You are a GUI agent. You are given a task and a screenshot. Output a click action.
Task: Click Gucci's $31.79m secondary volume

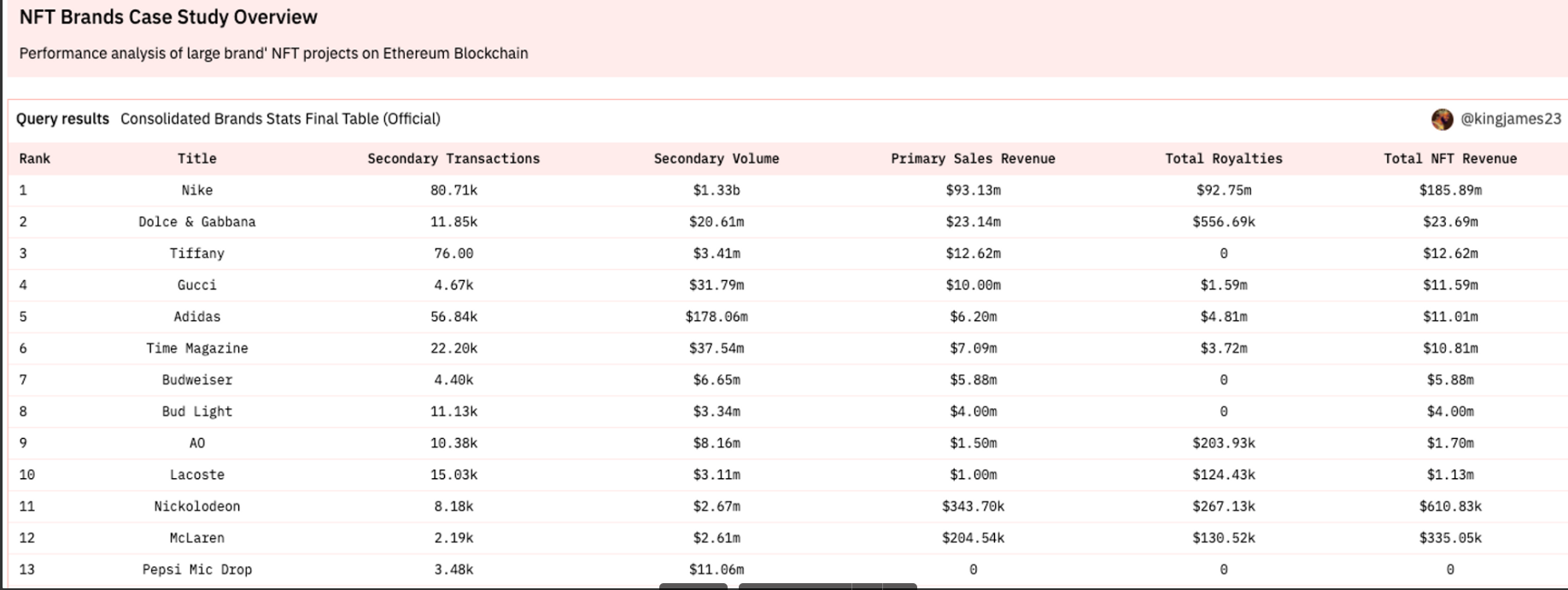point(717,285)
